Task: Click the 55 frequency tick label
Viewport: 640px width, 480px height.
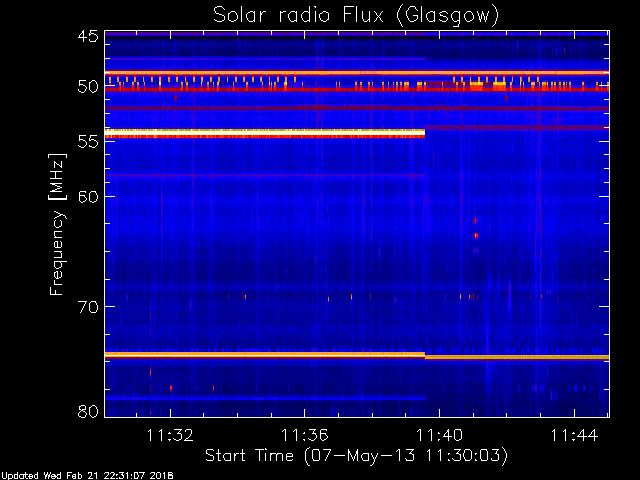Action: 88,142
